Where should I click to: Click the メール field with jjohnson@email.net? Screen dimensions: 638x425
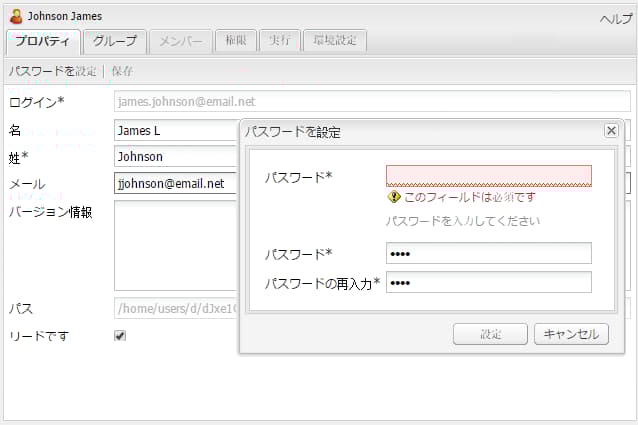[x=176, y=183]
